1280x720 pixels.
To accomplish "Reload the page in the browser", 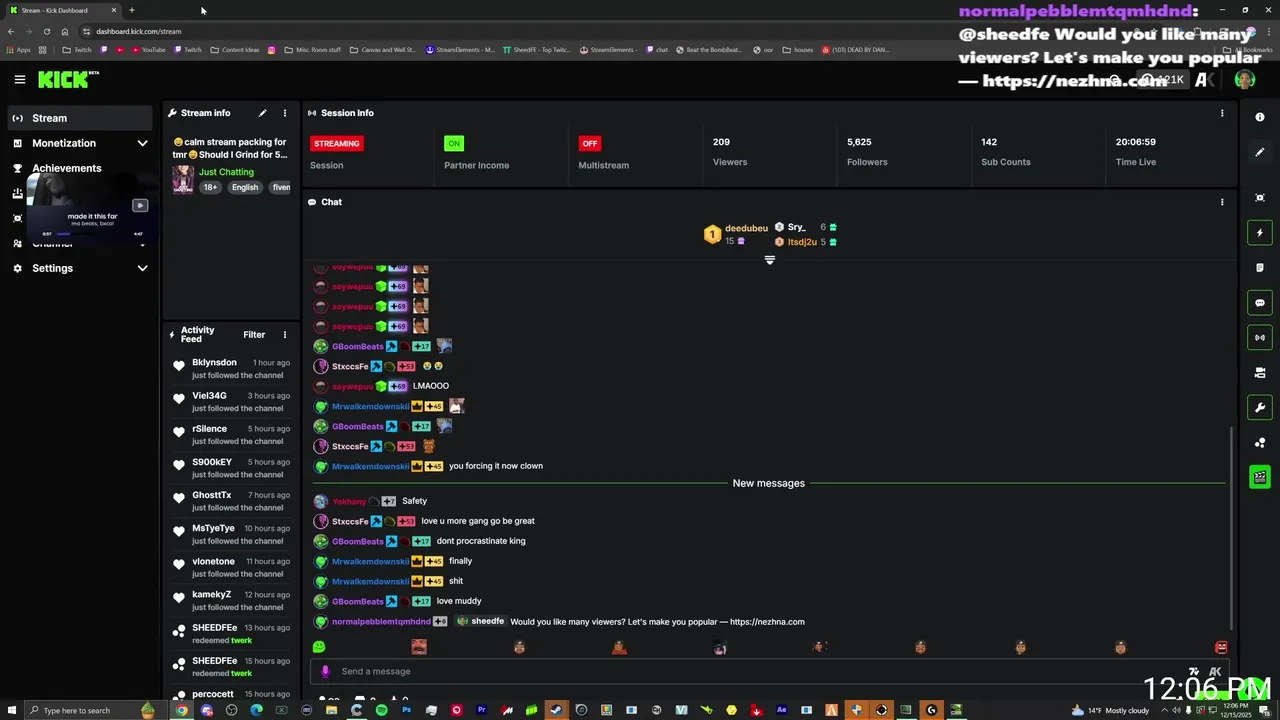I will (46, 31).
